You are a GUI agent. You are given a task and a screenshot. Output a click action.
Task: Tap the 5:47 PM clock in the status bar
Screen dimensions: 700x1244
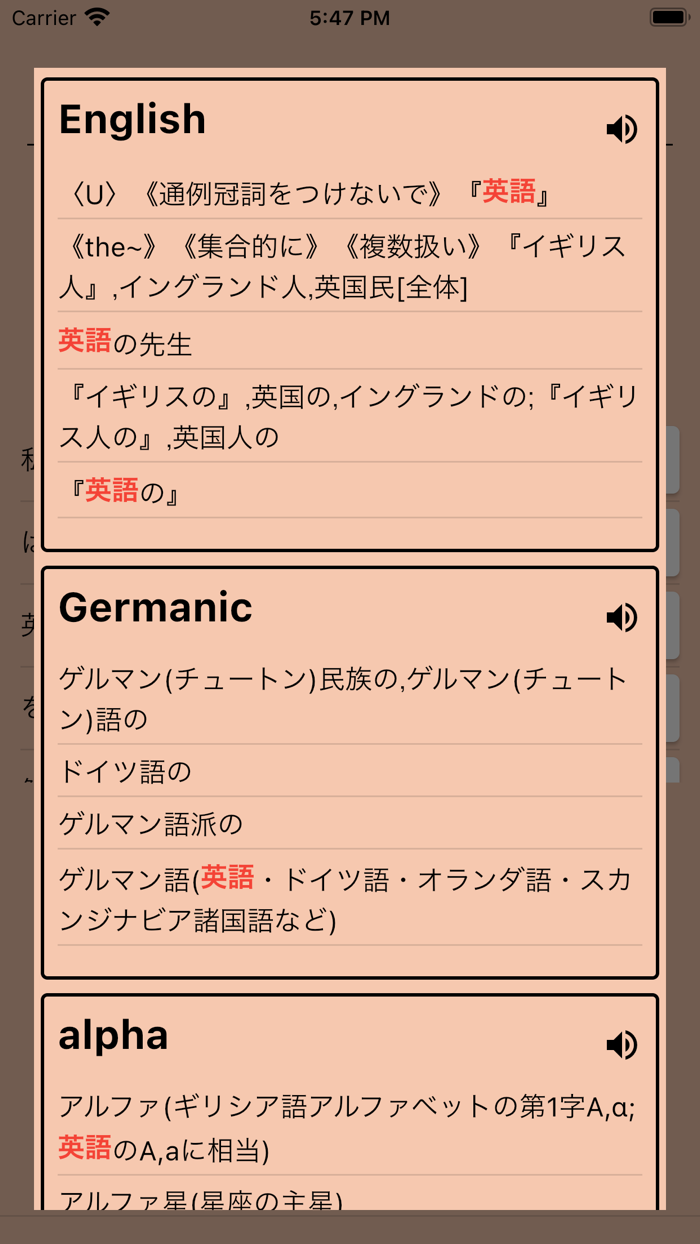(x=350, y=16)
